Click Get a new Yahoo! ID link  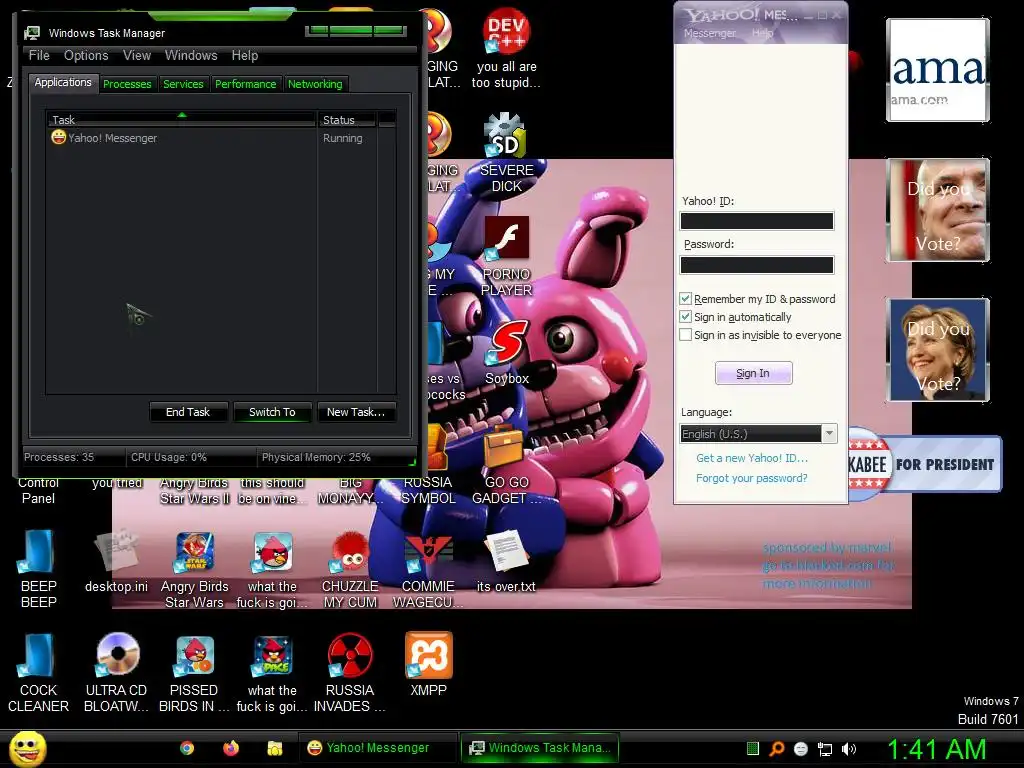coord(752,458)
